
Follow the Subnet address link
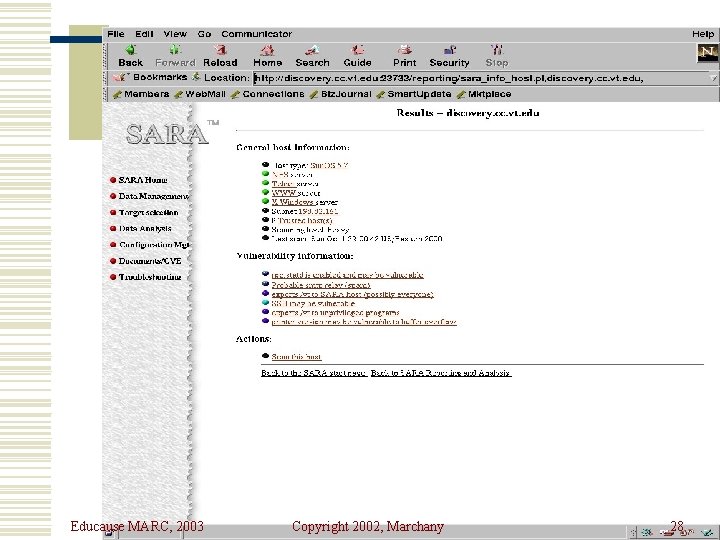point(318,211)
